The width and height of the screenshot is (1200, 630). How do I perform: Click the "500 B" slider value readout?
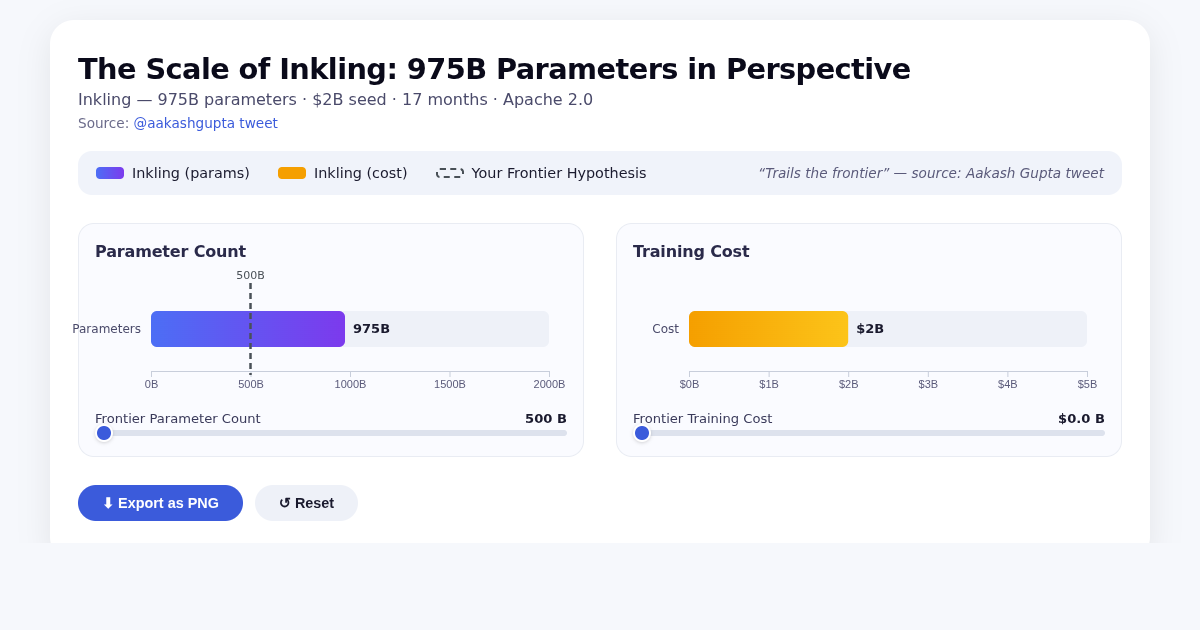click(x=546, y=419)
